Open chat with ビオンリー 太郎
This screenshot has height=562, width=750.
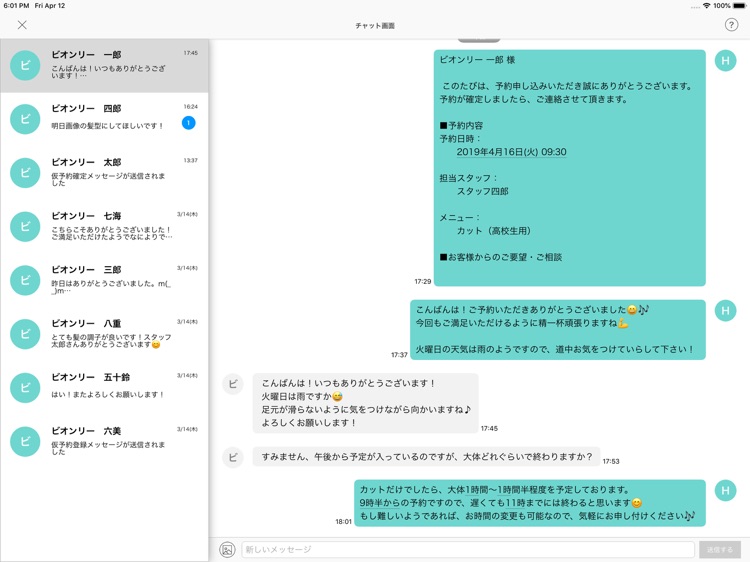pos(104,173)
